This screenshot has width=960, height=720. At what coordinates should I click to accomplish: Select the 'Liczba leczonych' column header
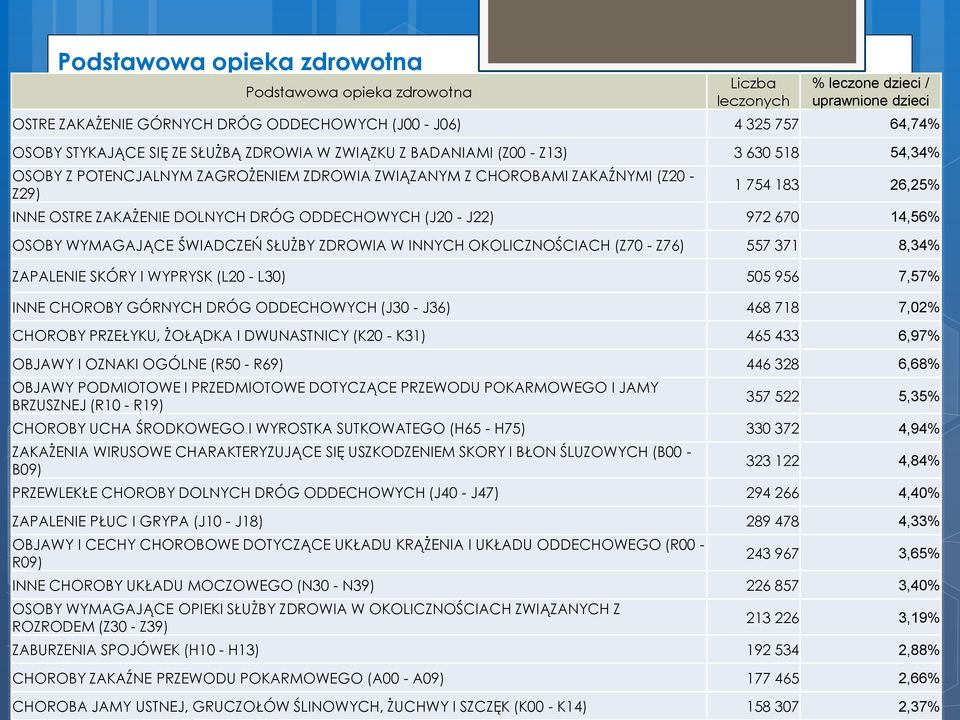pos(753,92)
